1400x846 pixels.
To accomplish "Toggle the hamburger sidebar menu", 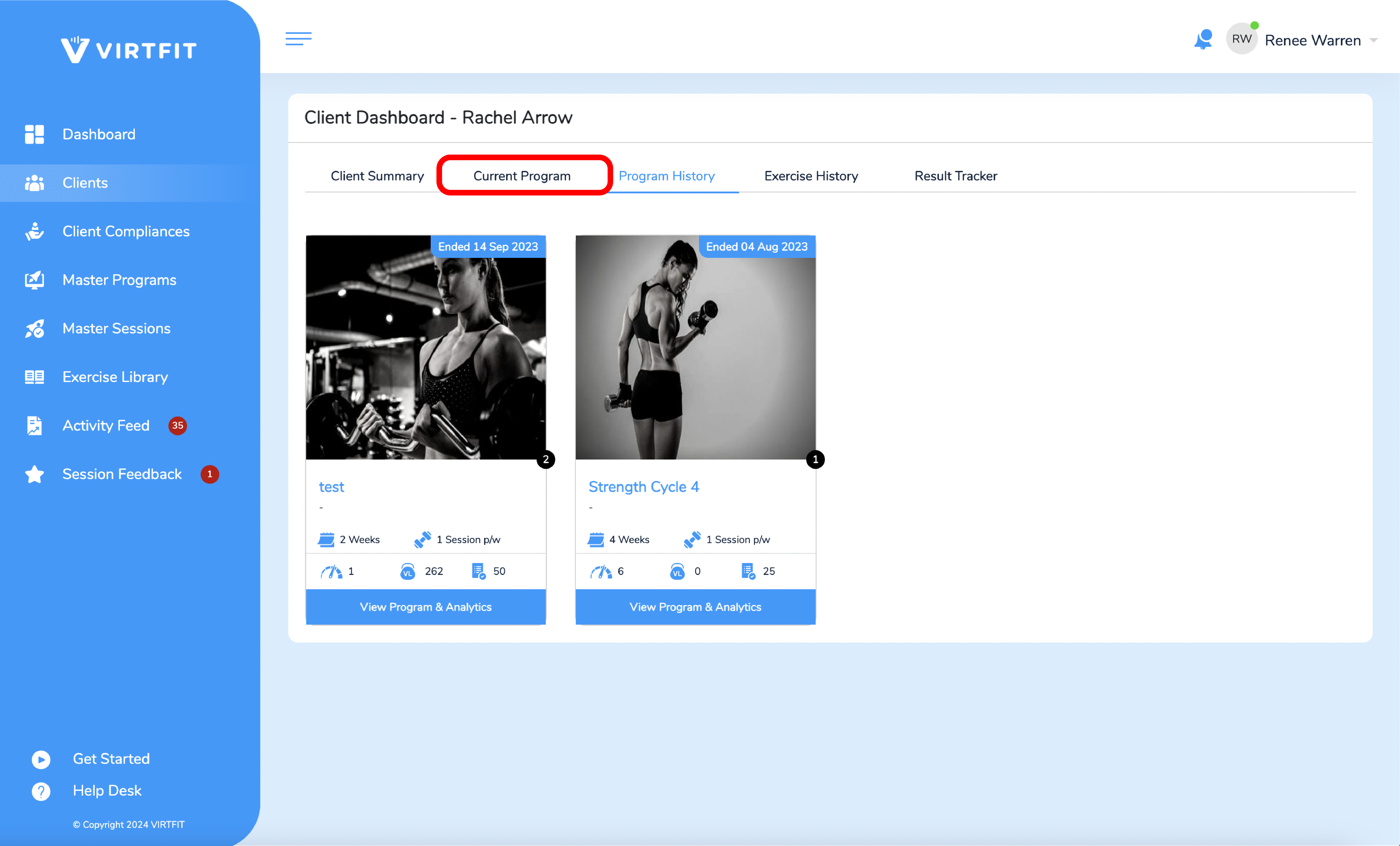I will coord(298,39).
